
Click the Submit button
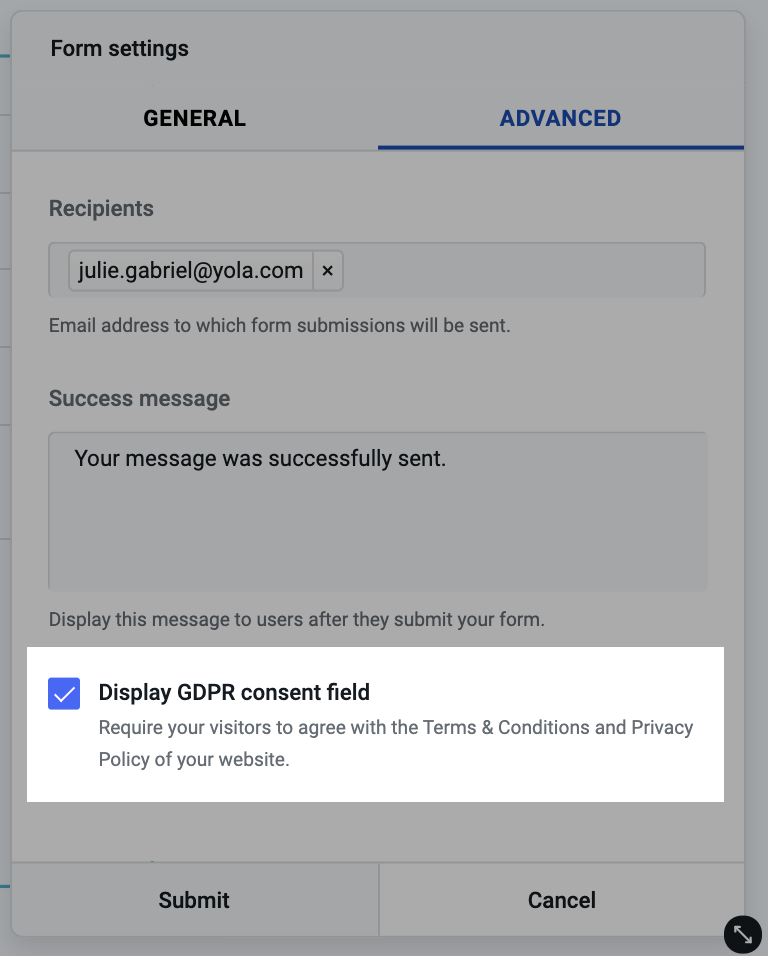(x=194, y=900)
